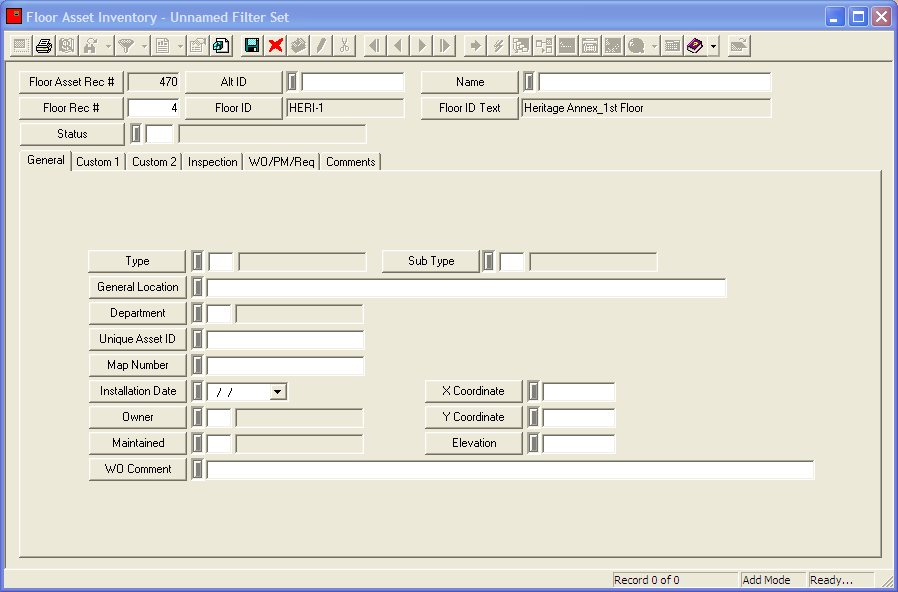898x592 pixels.
Task: Click the solid right-arrow jump toolbar icon
Action: pyautogui.click(x=475, y=46)
